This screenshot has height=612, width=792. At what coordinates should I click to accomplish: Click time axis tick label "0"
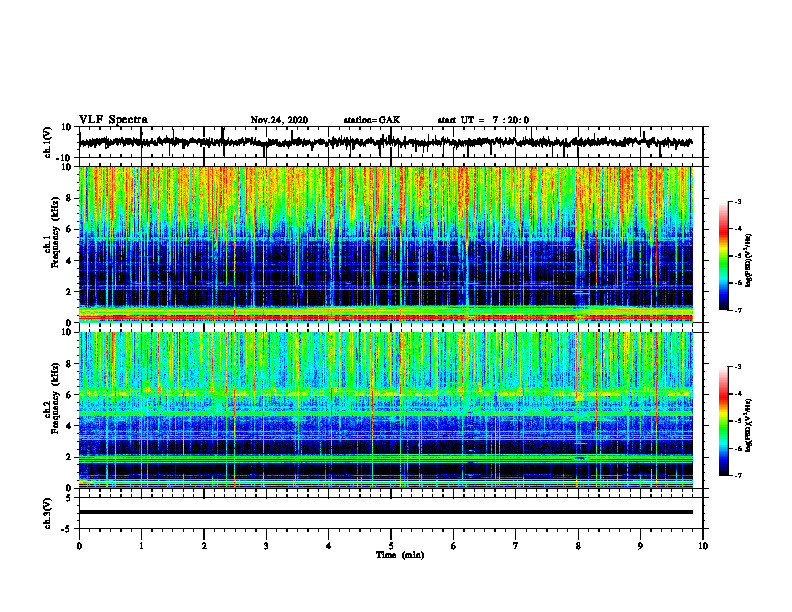tap(79, 546)
